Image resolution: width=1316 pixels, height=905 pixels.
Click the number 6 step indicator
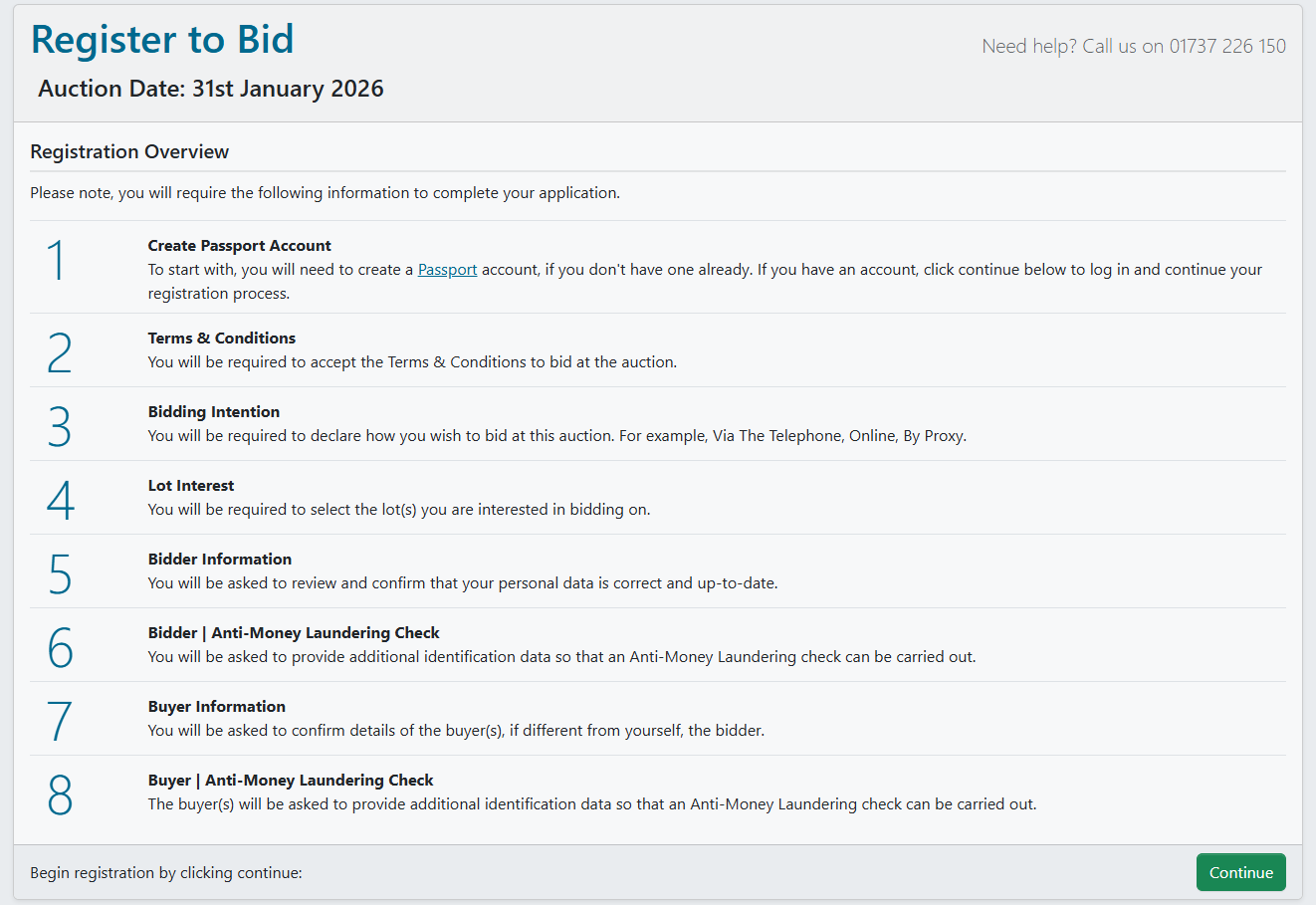tap(58, 644)
